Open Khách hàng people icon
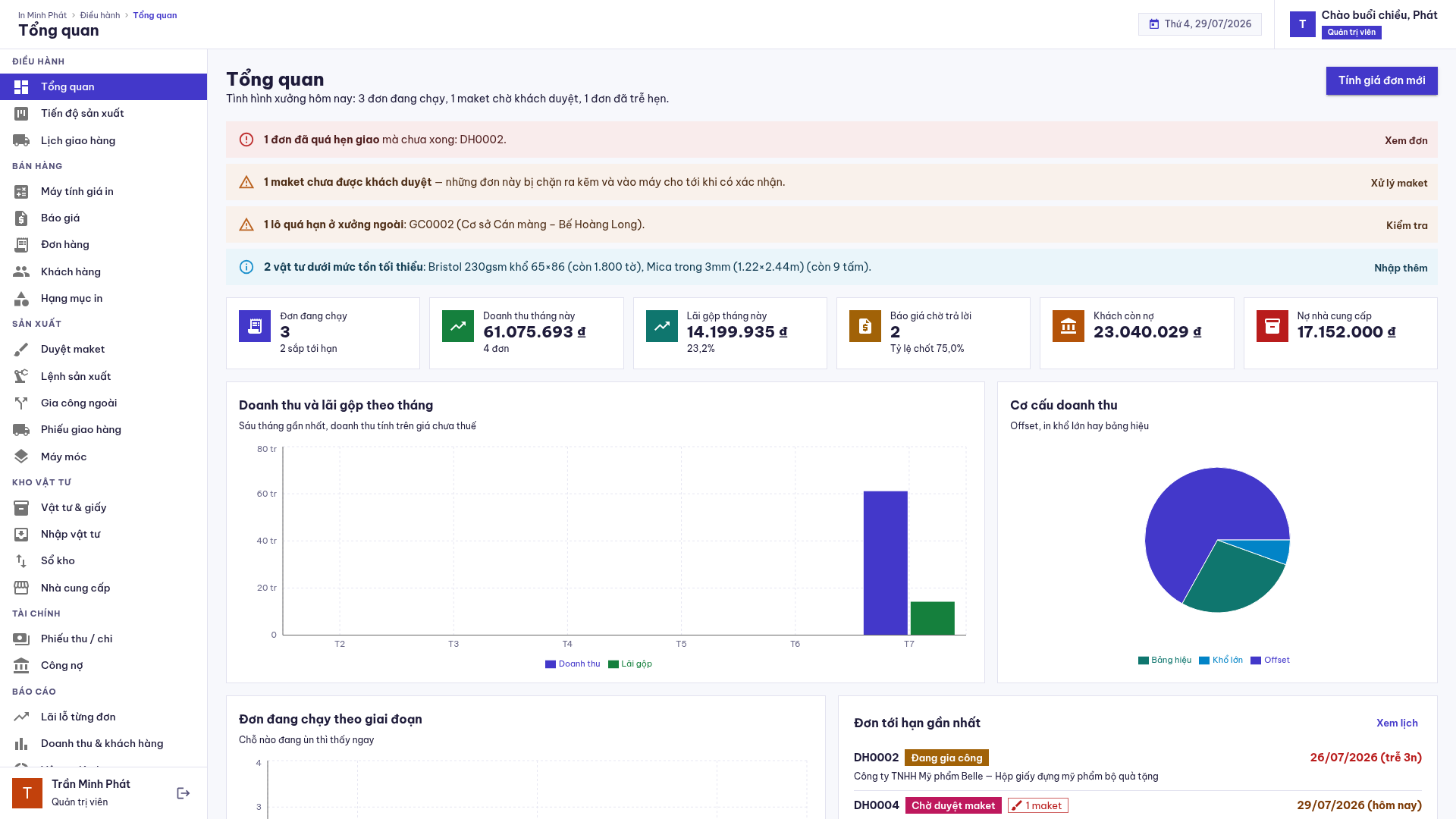Viewport: 1456px width, 819px height. pos(21,271)
